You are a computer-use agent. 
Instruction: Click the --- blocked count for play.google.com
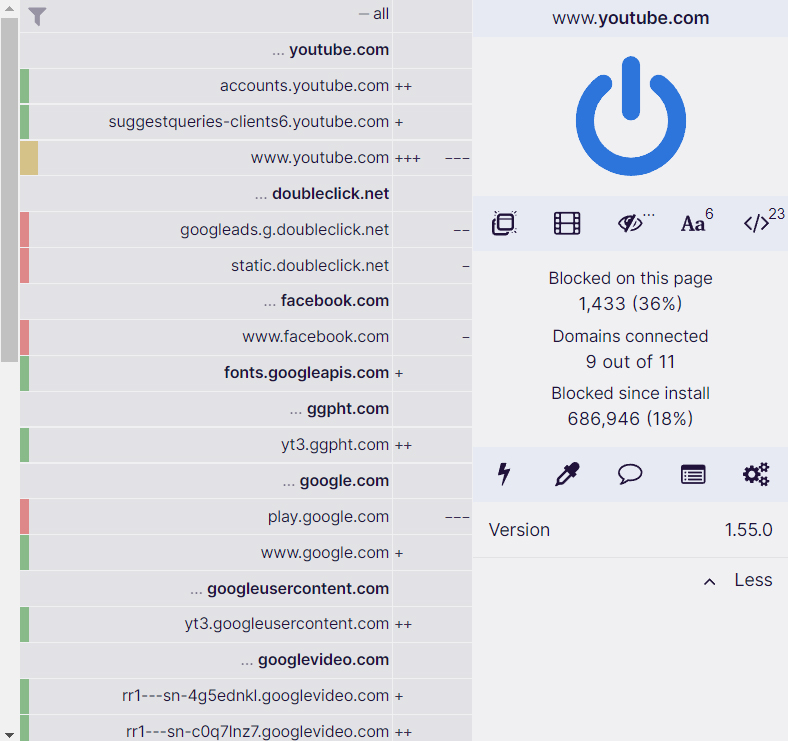pos(457,517)
